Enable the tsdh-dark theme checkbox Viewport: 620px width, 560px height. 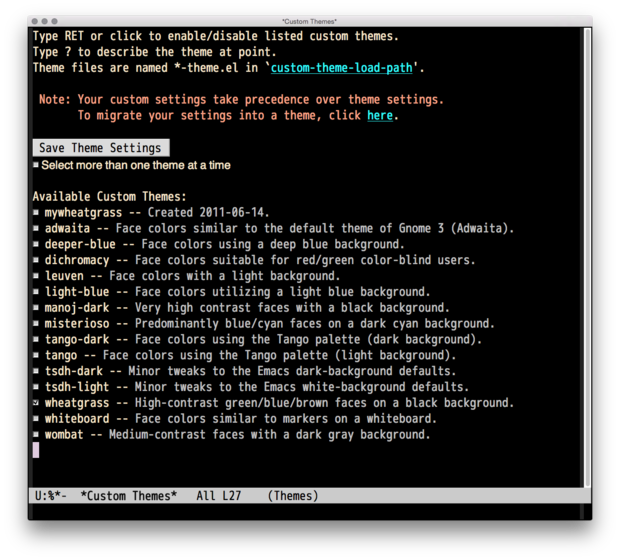click(x=36, y=371)
